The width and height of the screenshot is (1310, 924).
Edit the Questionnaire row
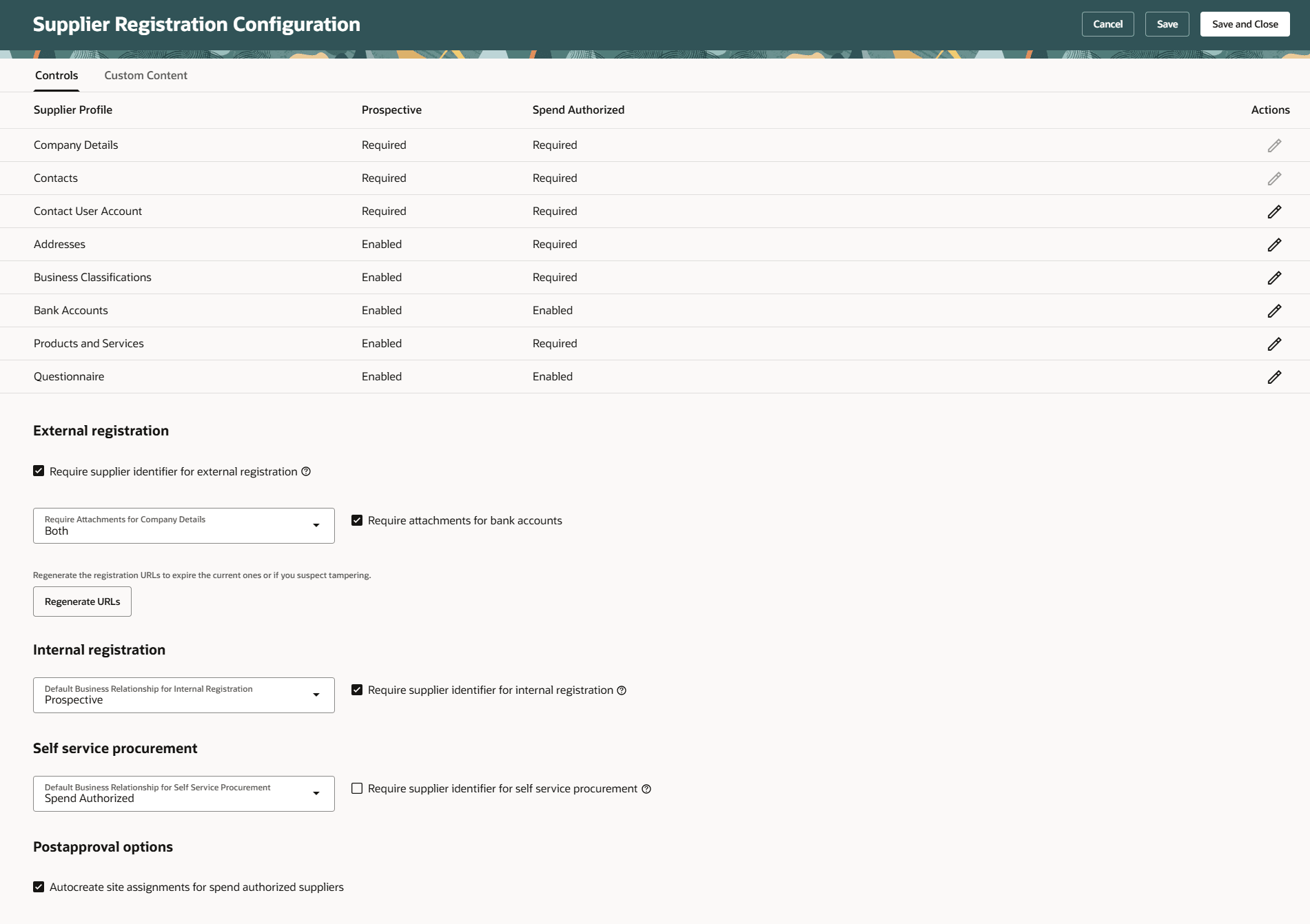coord(1274,376)
